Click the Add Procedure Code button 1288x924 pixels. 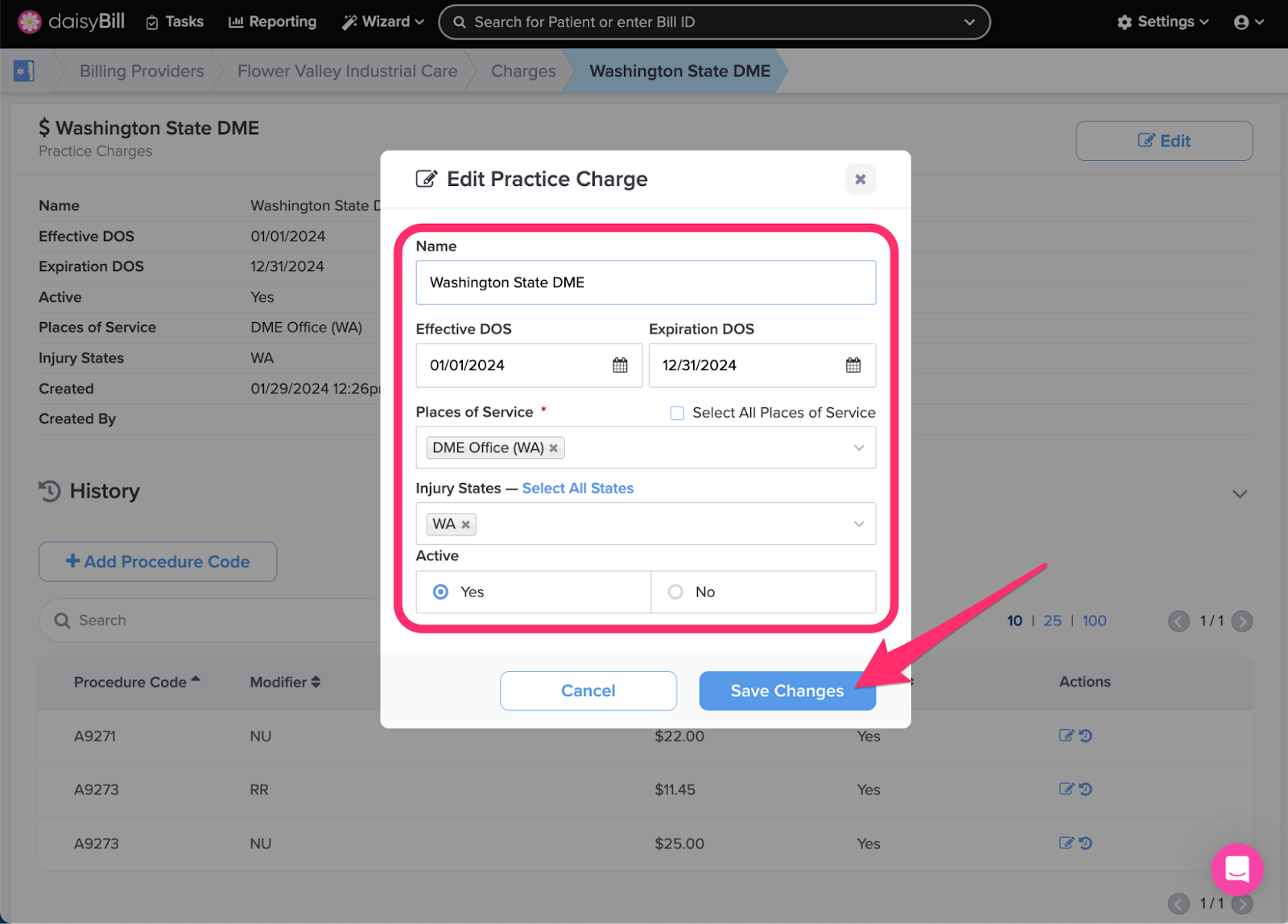[158, 562]
